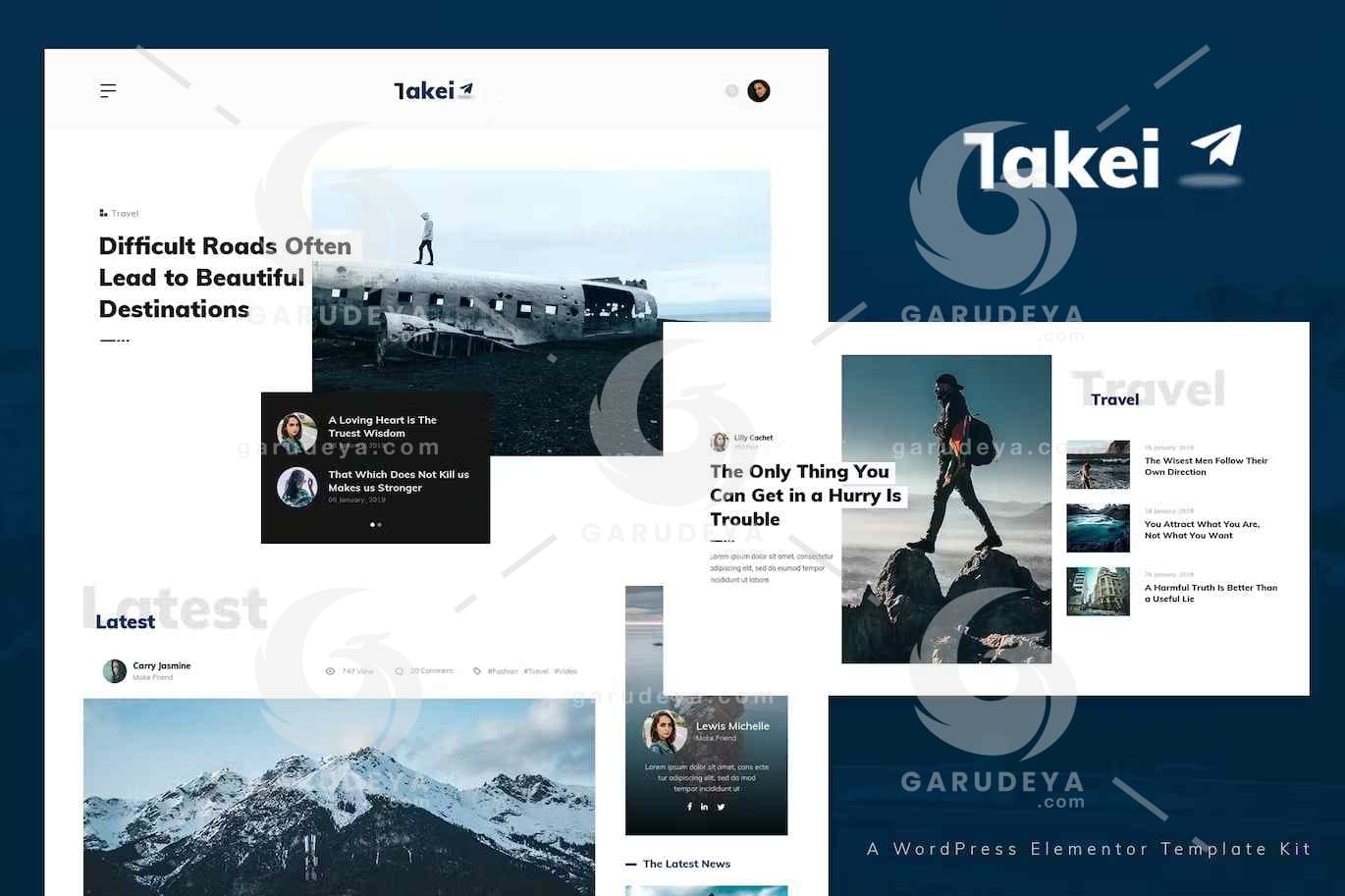Viewport: 1345px width, 896px height.
Task: Open the #Fashion hashtag
Action: coord(503,671)
